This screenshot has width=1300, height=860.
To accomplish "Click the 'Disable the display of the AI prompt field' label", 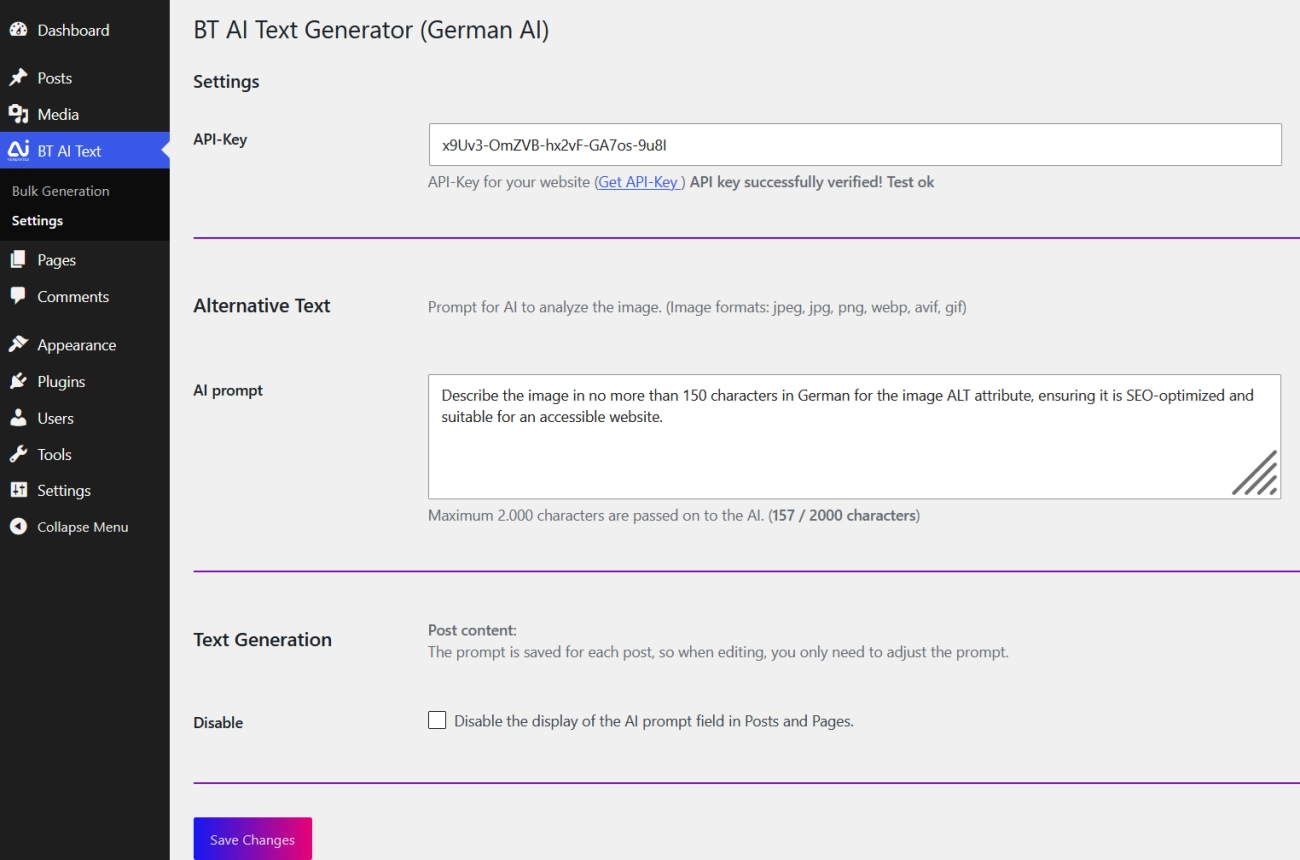I will (654, 720).
